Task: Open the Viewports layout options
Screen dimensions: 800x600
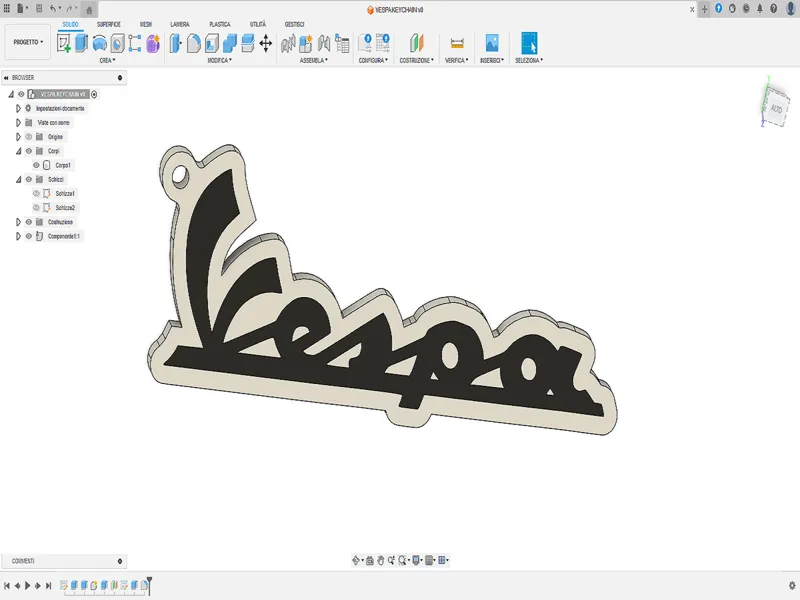Action: pos(442,560)
